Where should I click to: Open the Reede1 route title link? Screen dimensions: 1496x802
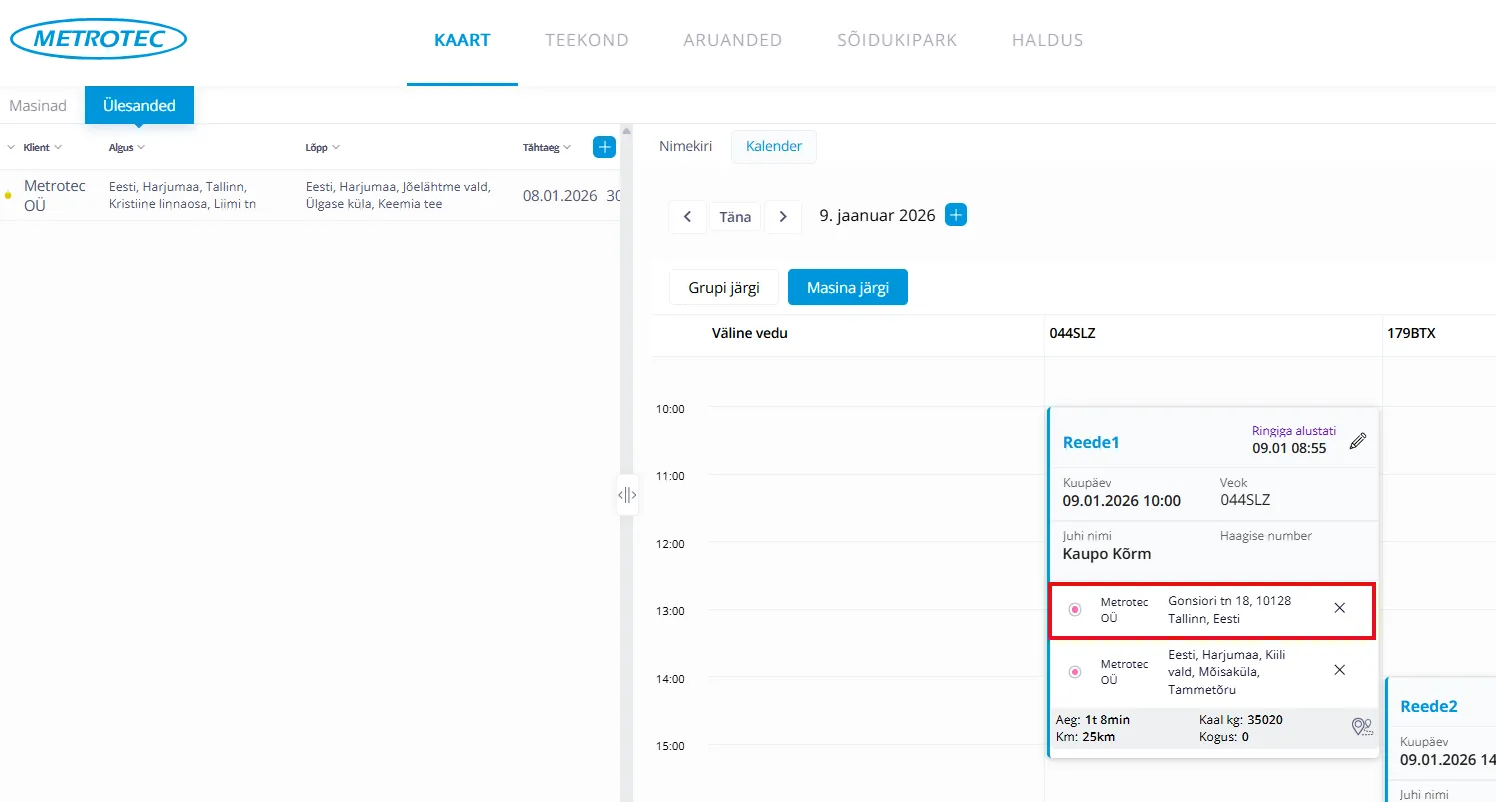point(1091,442)
